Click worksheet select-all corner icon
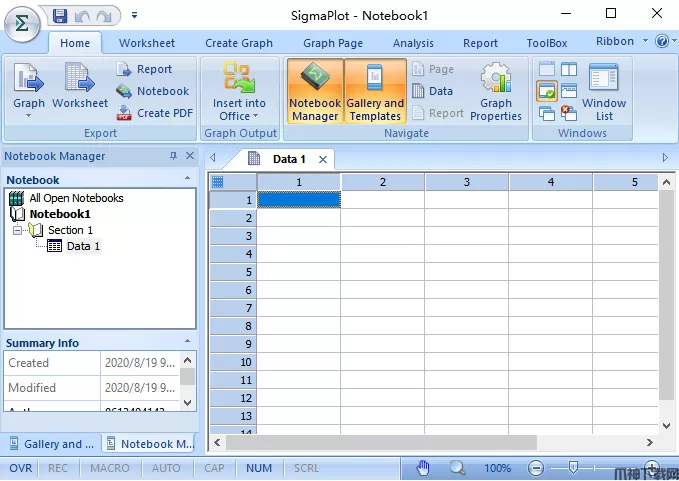 pyautogui.click(x=218, y=182)
